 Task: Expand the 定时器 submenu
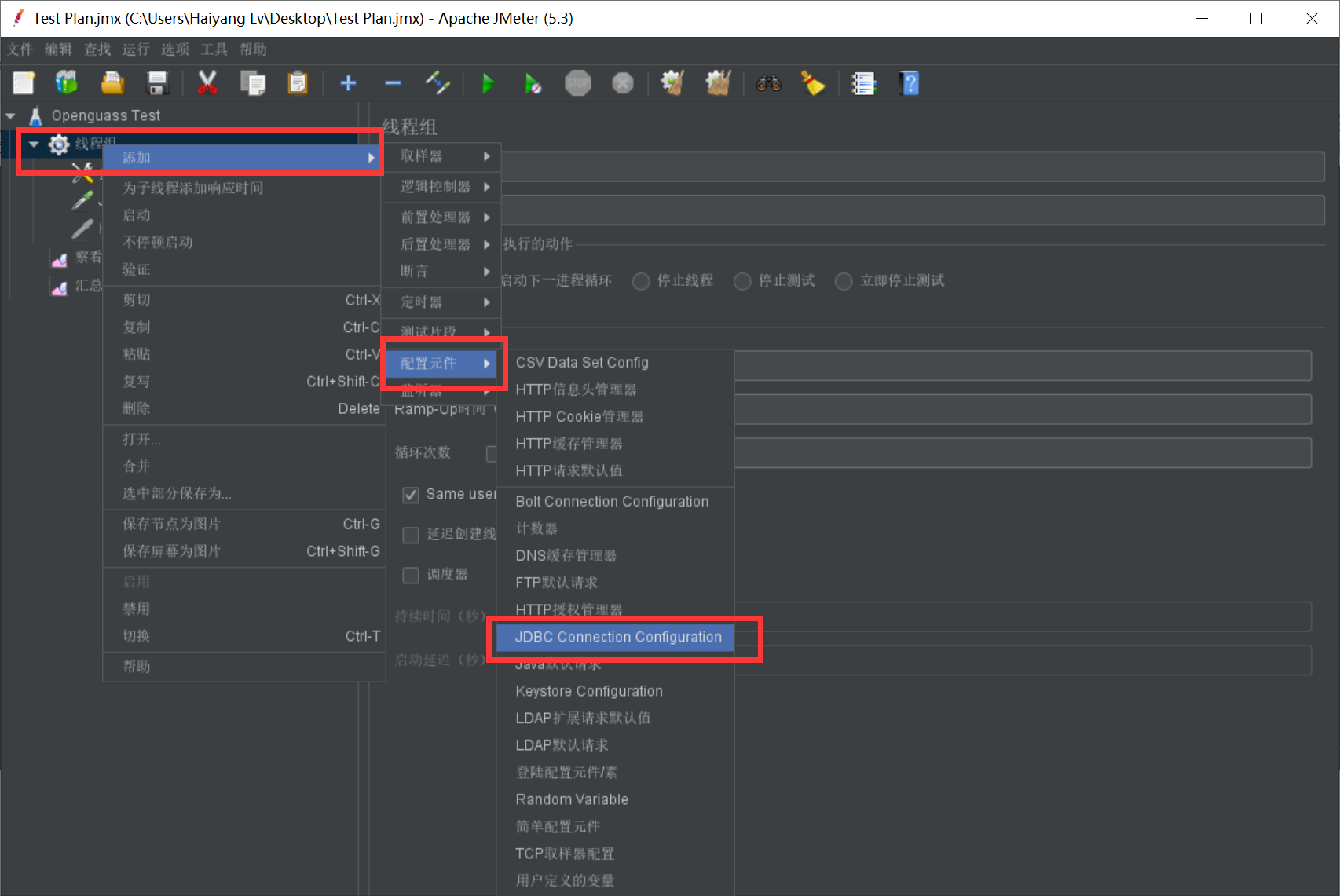coord(442,302)
